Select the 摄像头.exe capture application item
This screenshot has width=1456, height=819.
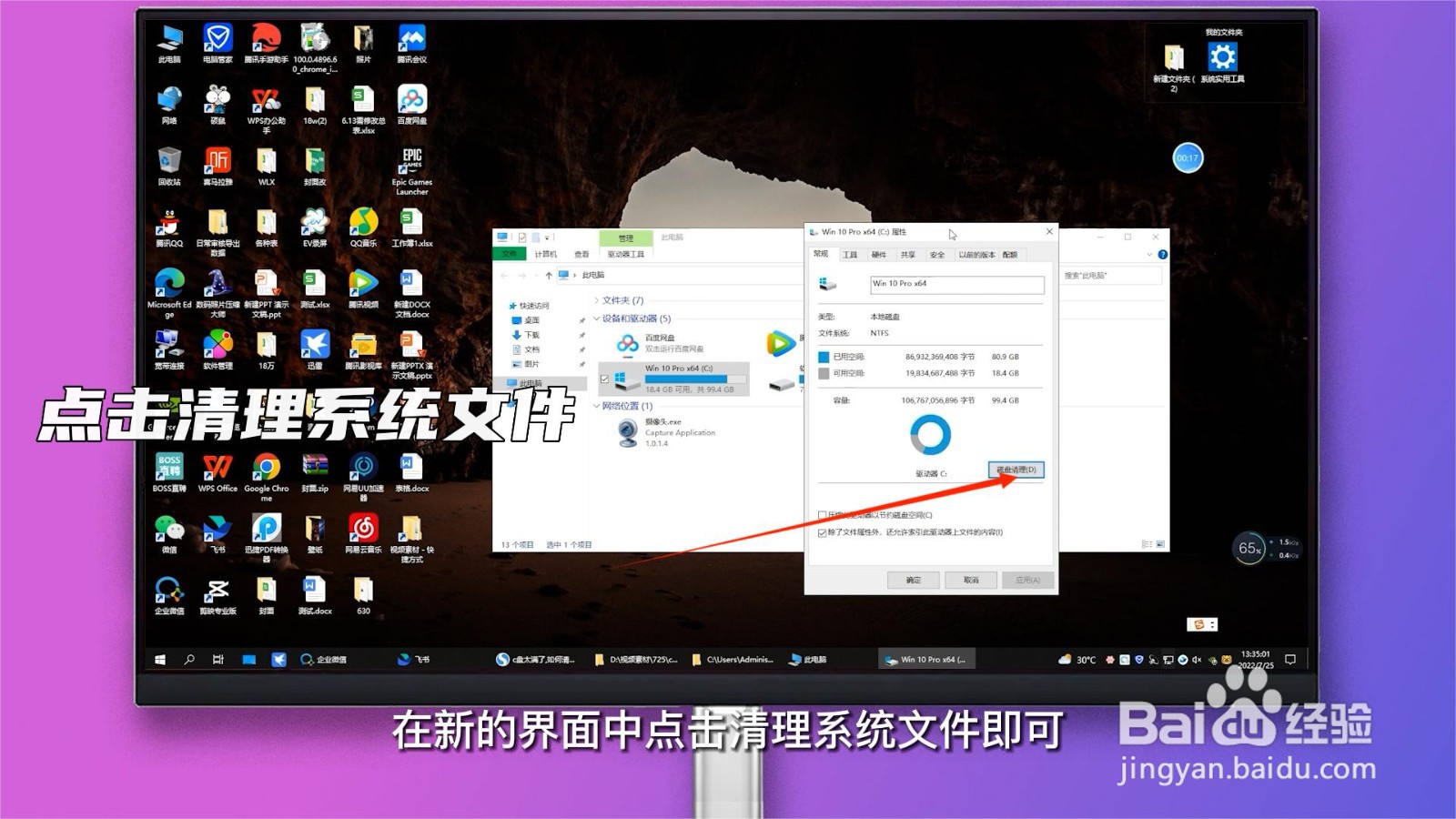coord(667,433)
